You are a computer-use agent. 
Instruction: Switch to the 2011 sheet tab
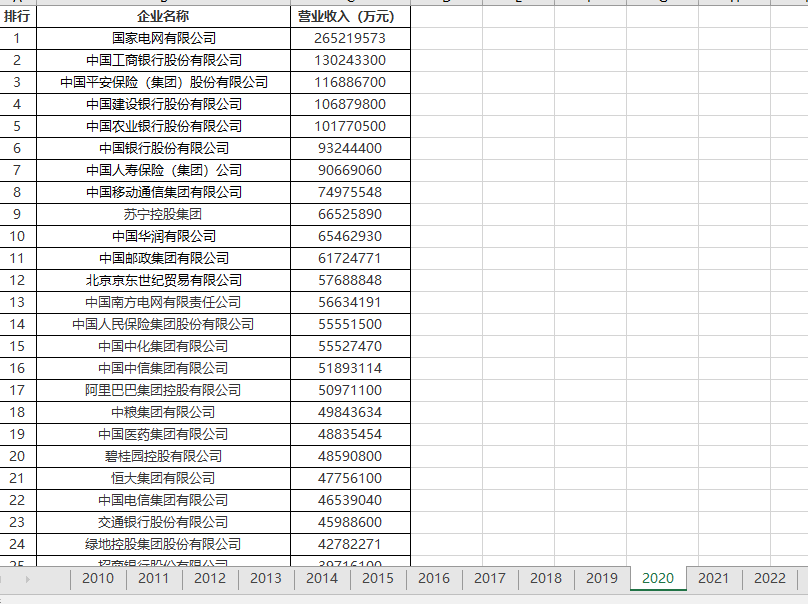[x=154, y=578]
